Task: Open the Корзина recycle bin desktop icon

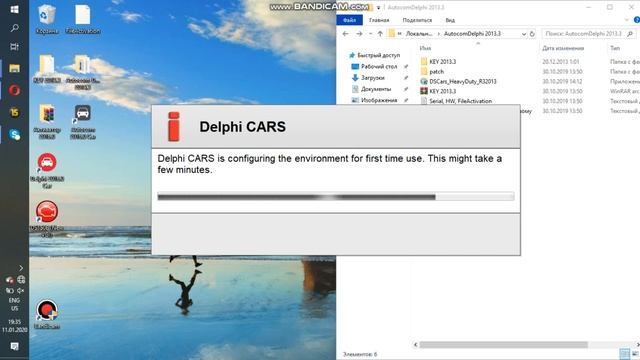Action: click(47, 19)
